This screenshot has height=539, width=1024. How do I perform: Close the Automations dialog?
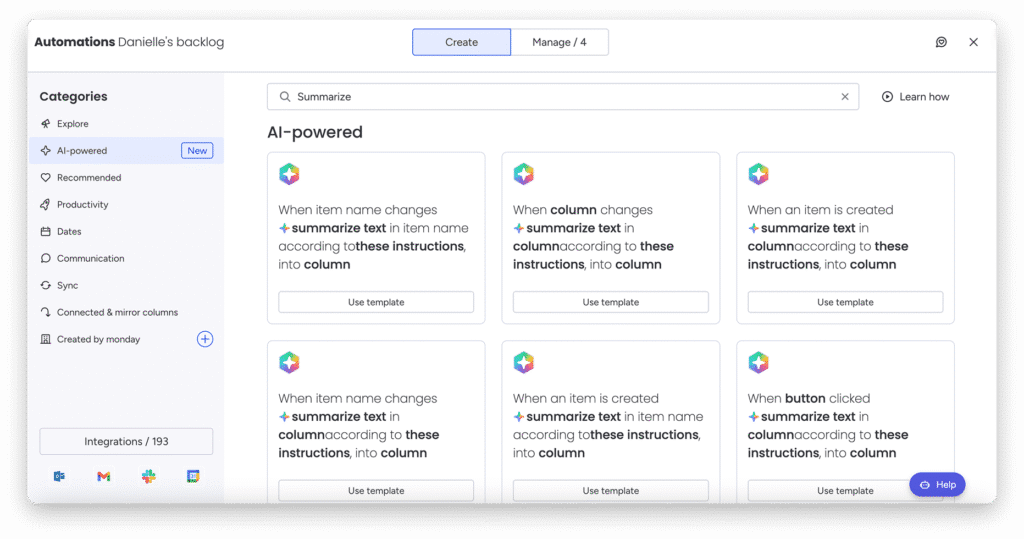coord(974,42)
